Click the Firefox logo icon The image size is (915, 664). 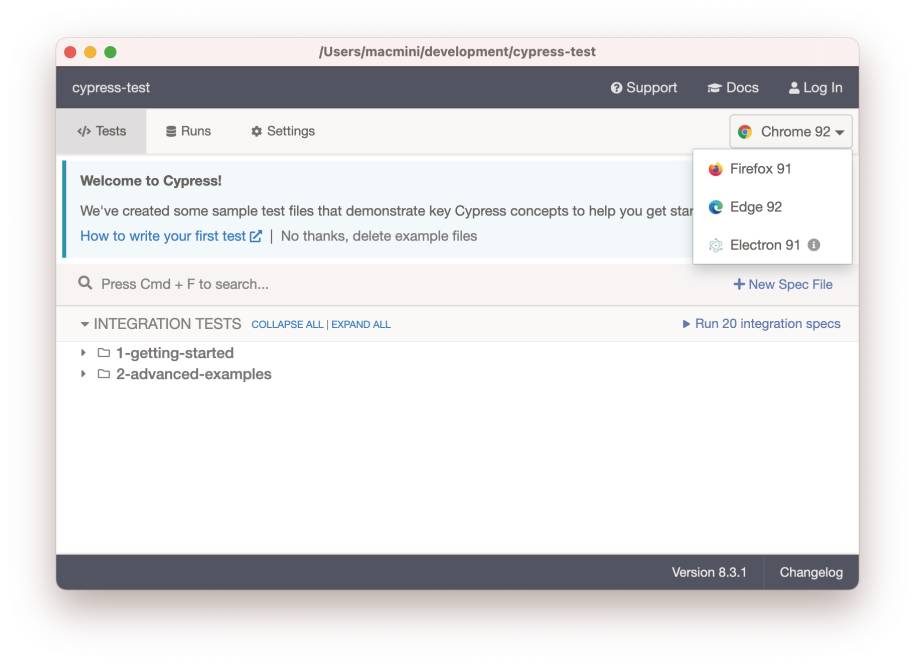click(x=715, y=169)
